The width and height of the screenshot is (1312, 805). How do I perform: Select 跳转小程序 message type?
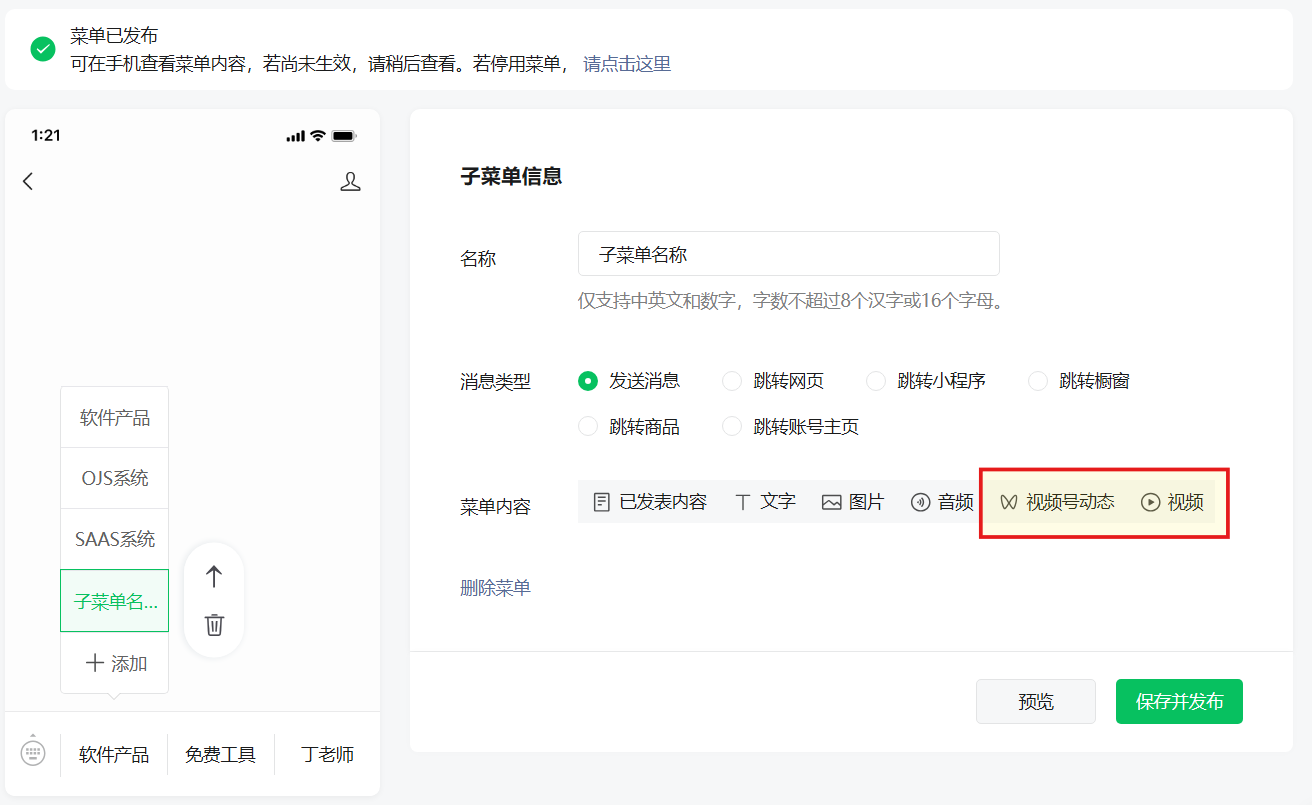877,381
